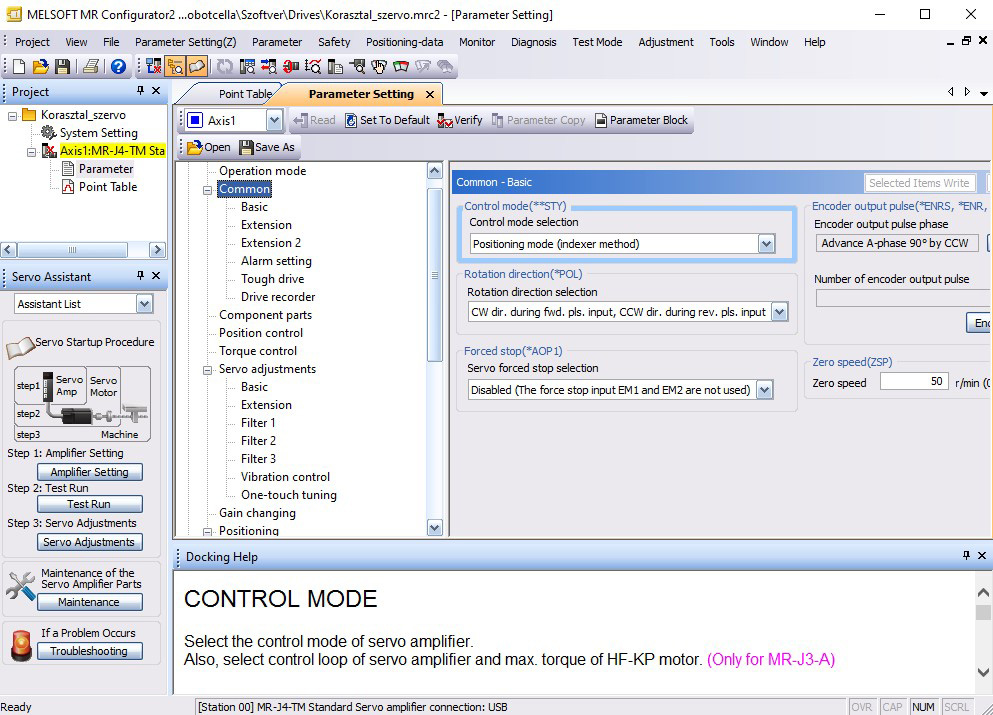Open the Control mode selection dropdown
This screenshot has height=715, width=993.
tap(766, 244)
